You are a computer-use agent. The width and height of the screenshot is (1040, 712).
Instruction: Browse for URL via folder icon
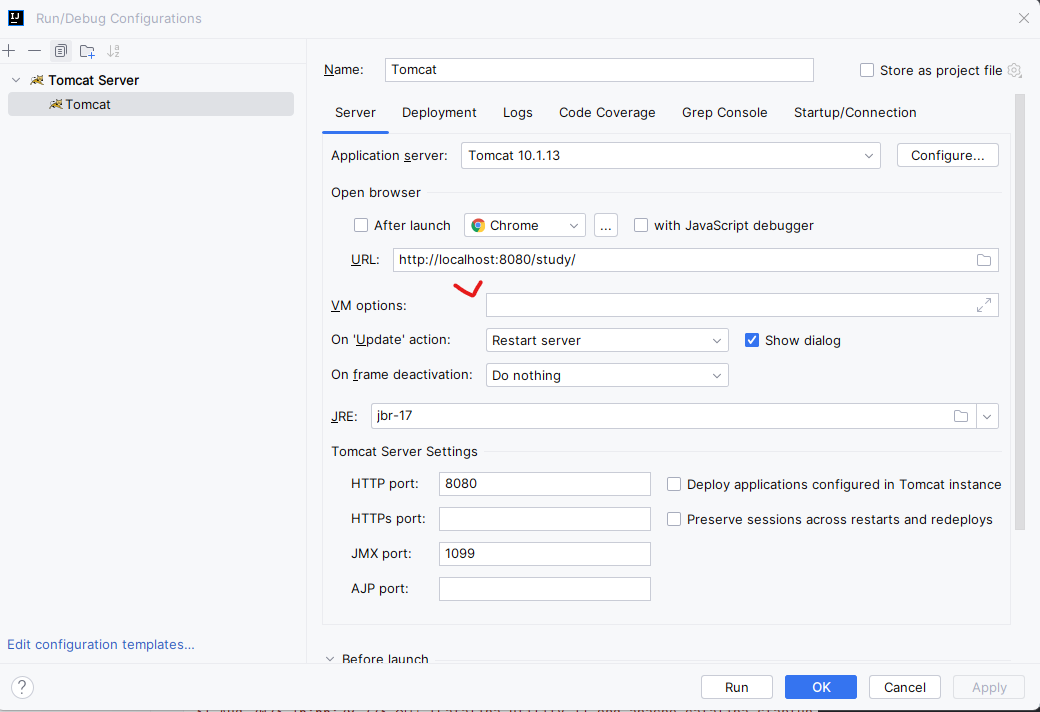click(984, 260)
